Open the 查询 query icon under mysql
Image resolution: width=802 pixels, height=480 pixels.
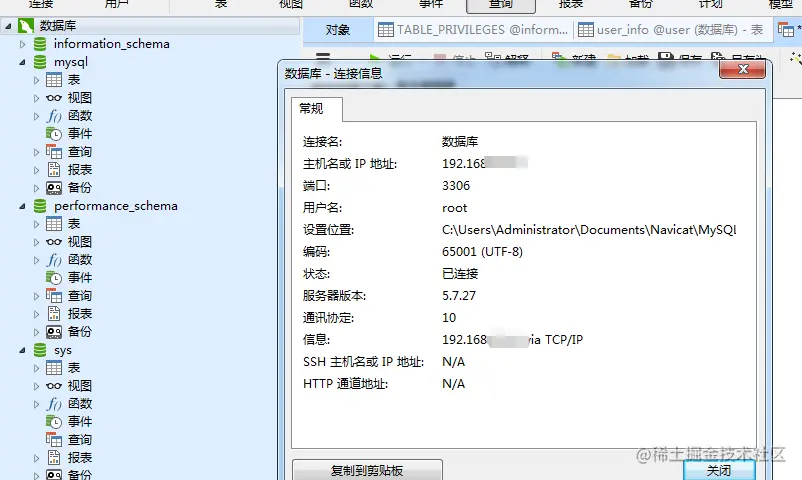click(54, 152)
